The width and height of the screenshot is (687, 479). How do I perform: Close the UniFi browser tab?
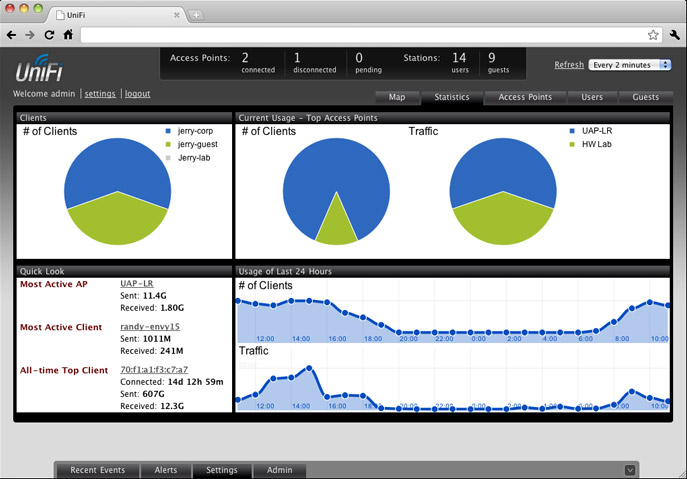pos(177,15)
